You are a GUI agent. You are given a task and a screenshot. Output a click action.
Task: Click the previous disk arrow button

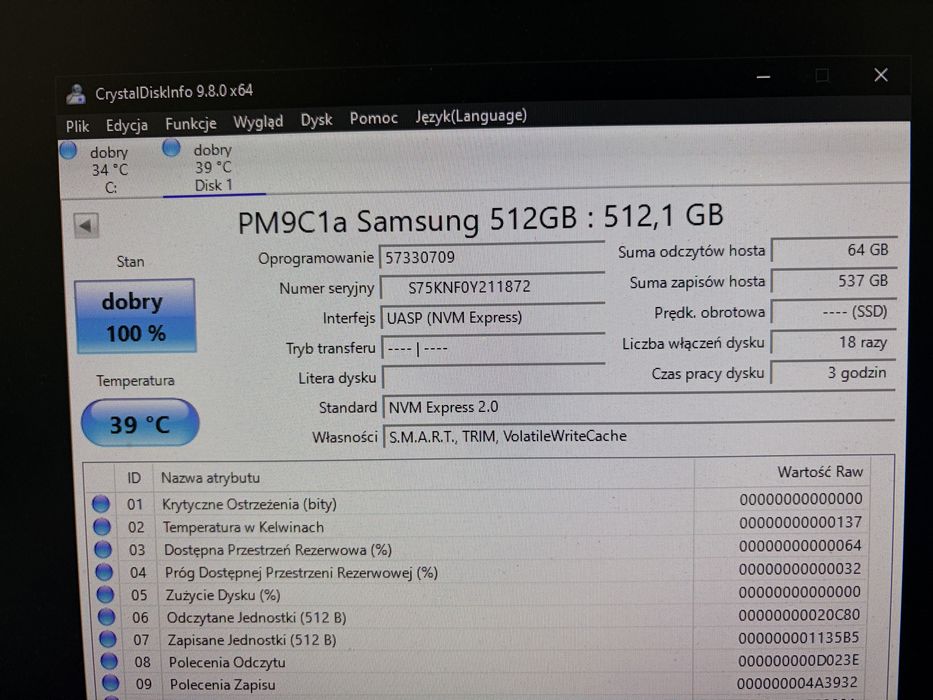[86, 226]
